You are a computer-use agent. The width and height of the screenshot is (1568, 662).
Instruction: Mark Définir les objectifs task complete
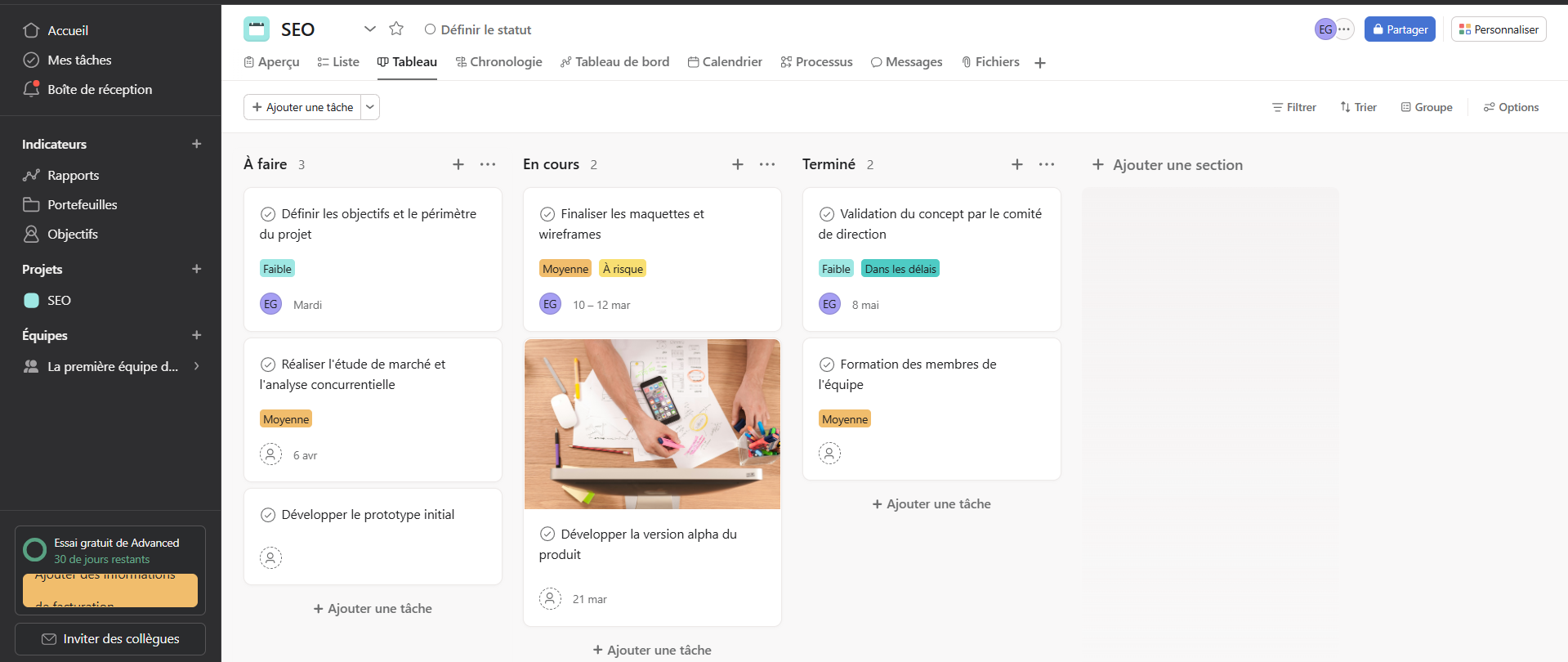point(268,214)
